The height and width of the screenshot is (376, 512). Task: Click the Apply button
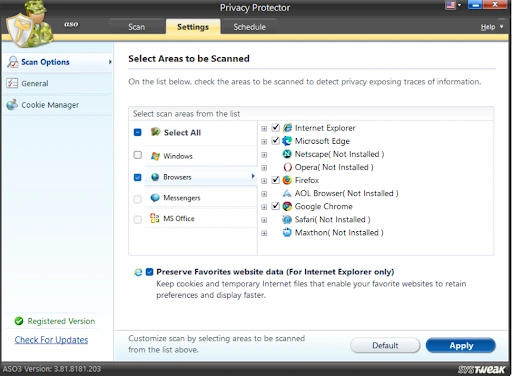[461, 345]
